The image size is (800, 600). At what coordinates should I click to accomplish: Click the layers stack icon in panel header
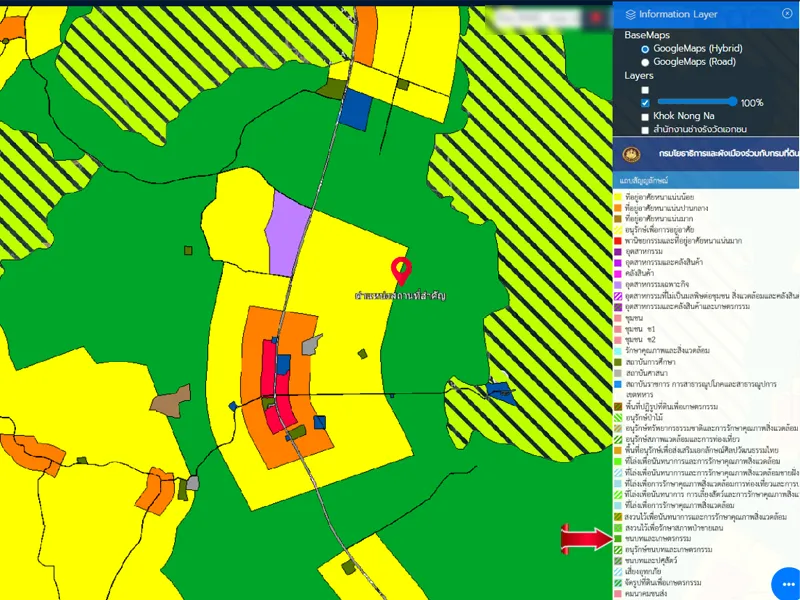tap(630, 14)
